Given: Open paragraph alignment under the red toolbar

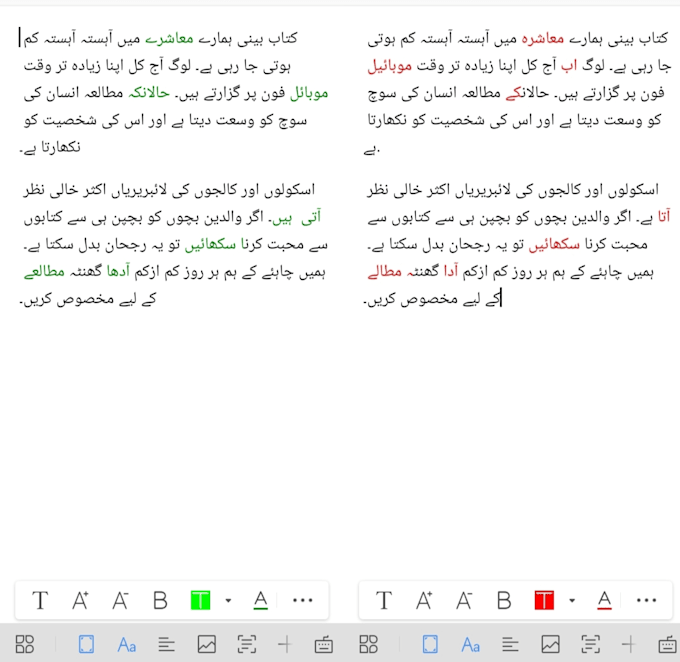Looking at the screenshot, I should point(510,645).
